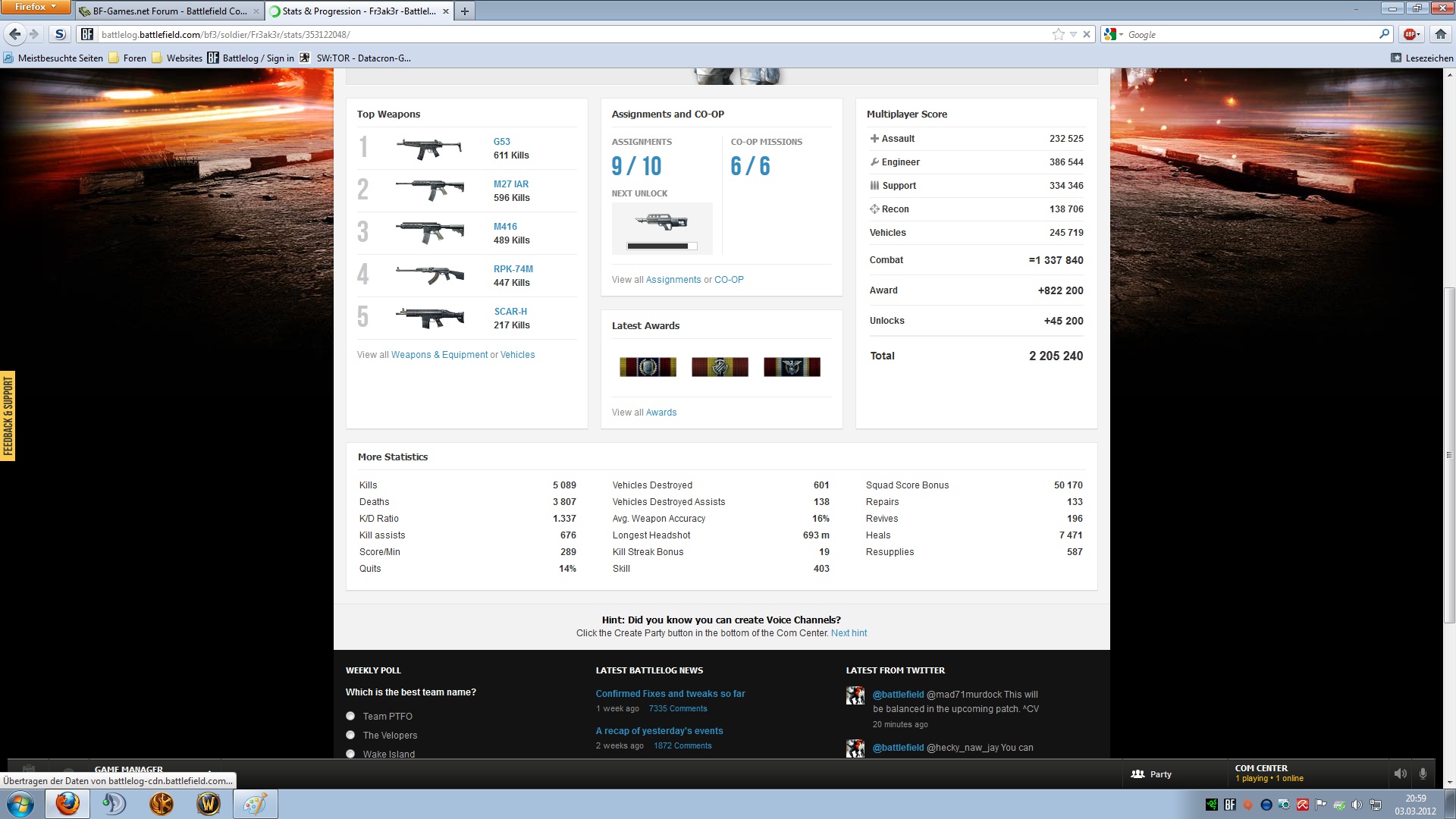The image size is (1456, 819).
Task: Click the blue S toolbar icon
Action: (x=61, y=34)
